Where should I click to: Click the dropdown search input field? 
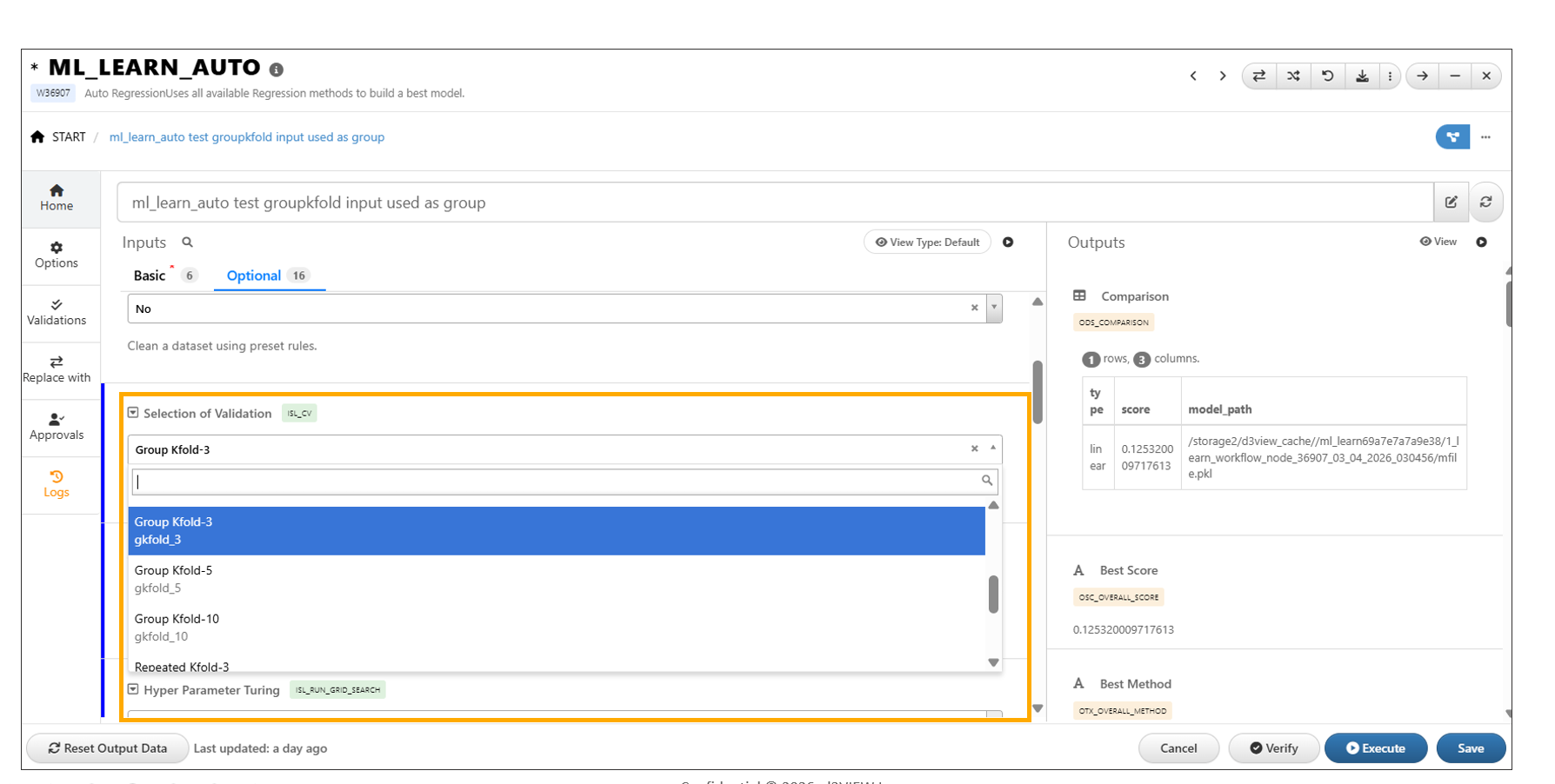click(x=557, y=482)
